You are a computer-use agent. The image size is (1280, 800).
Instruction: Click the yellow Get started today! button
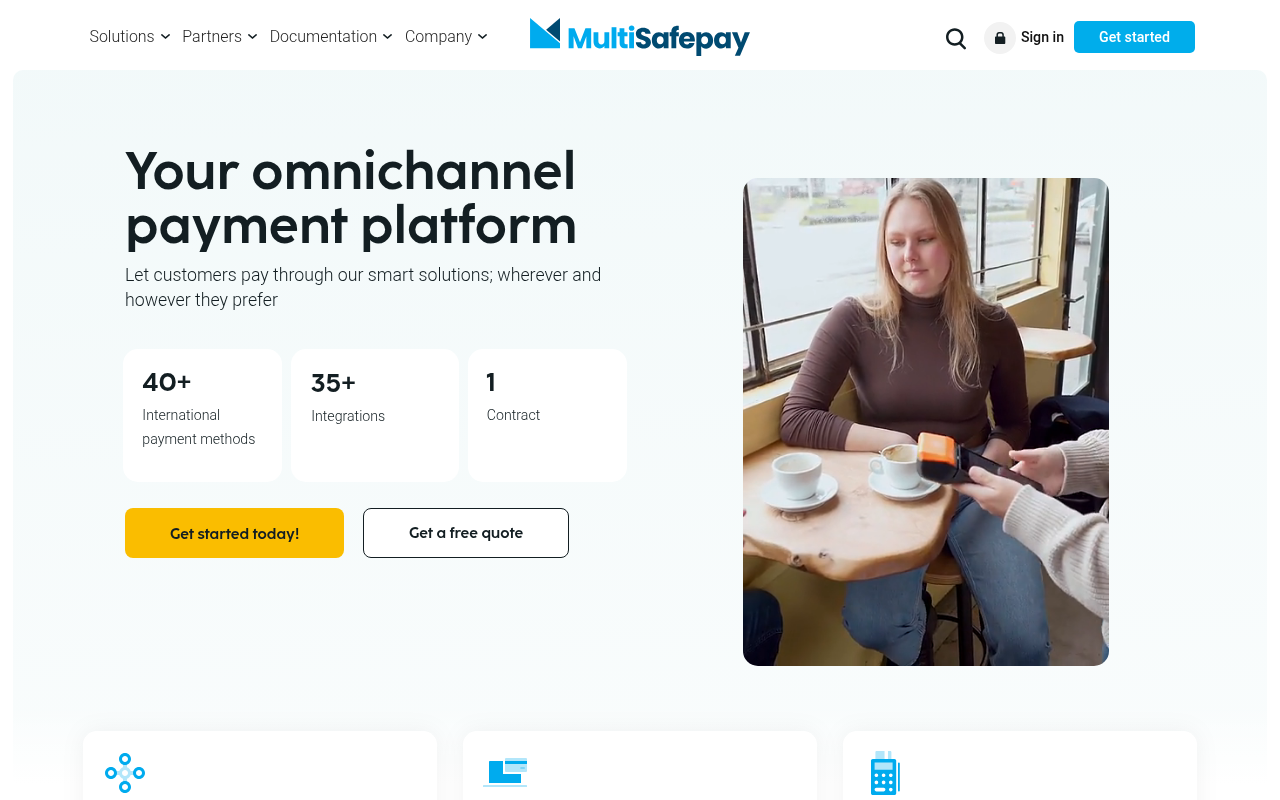click(x=234, y=533)
